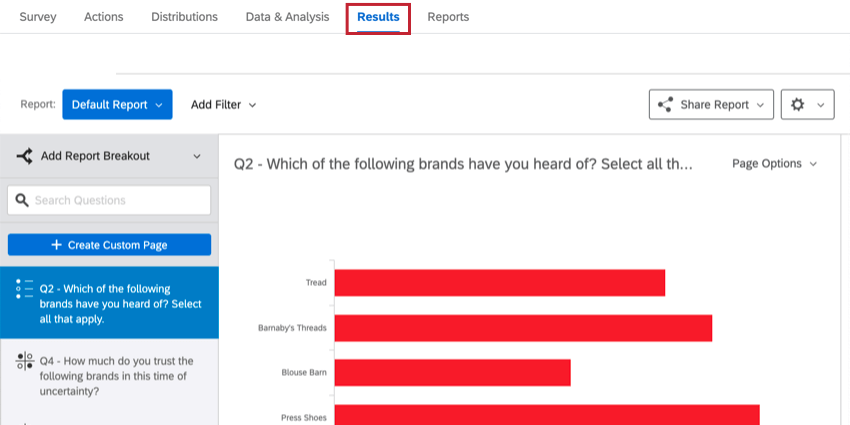Click the Q2 multiple choice question icon
Screen dimensions: 850x425
coord(25,289)
